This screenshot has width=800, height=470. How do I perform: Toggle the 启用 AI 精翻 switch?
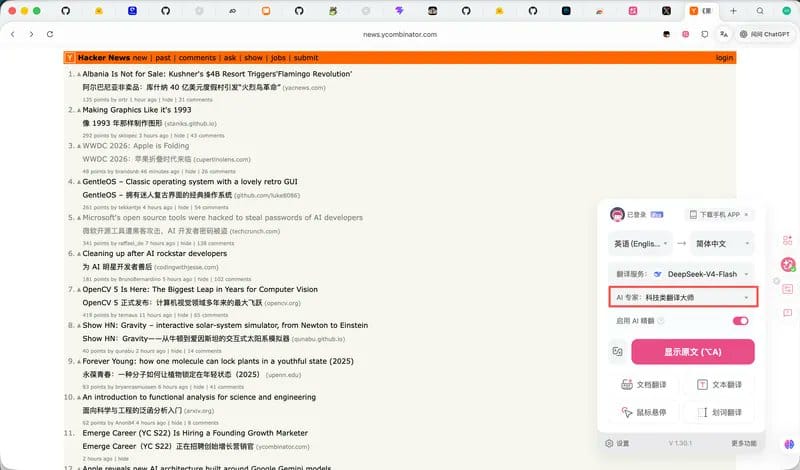pos(740,321)
